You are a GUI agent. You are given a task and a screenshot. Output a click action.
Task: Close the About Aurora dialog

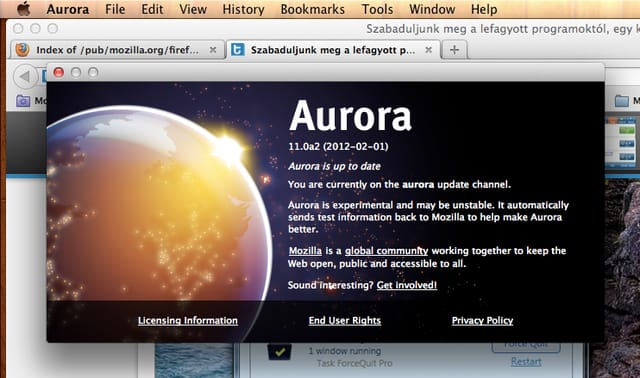point(59,72)
